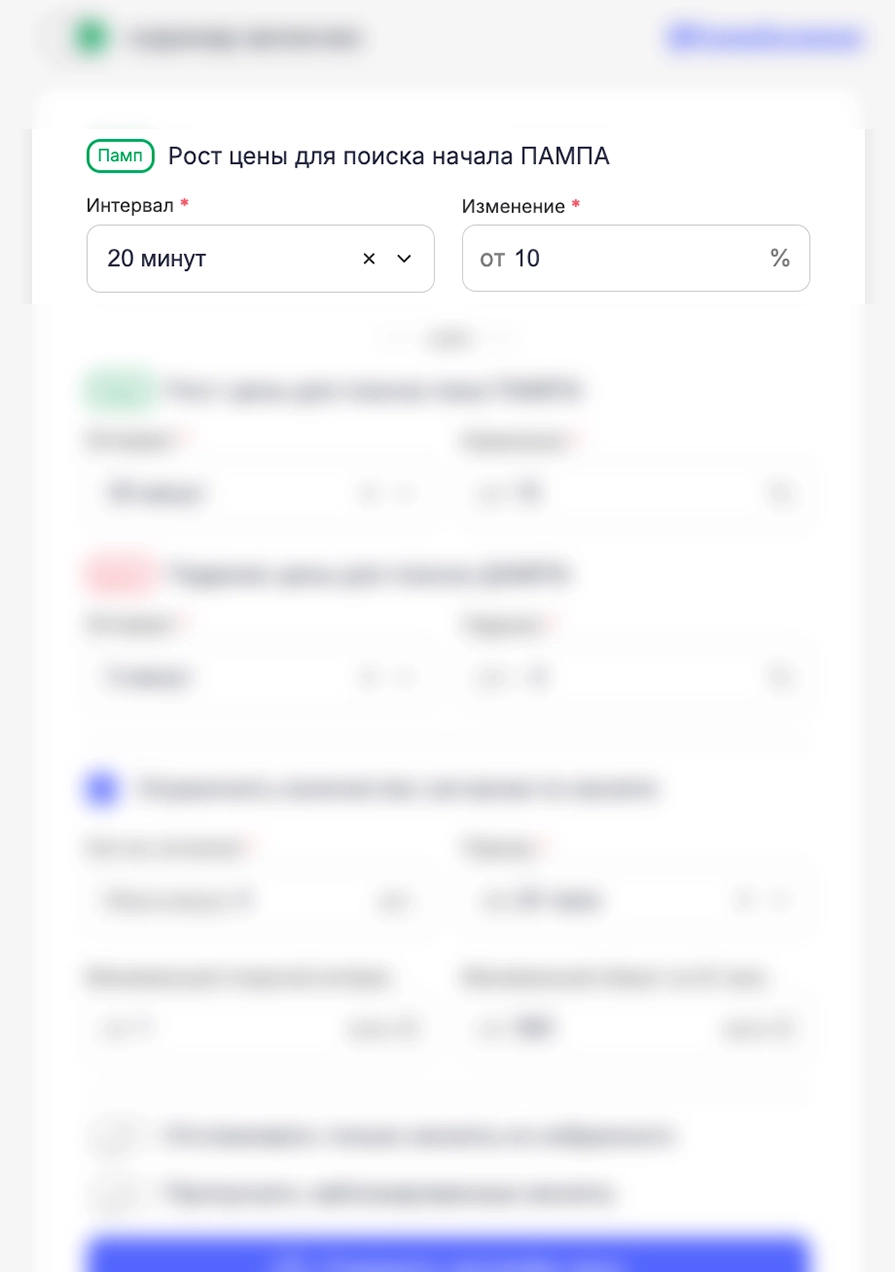Expand the "20 минут" dropdown chevron

(404, 259)
